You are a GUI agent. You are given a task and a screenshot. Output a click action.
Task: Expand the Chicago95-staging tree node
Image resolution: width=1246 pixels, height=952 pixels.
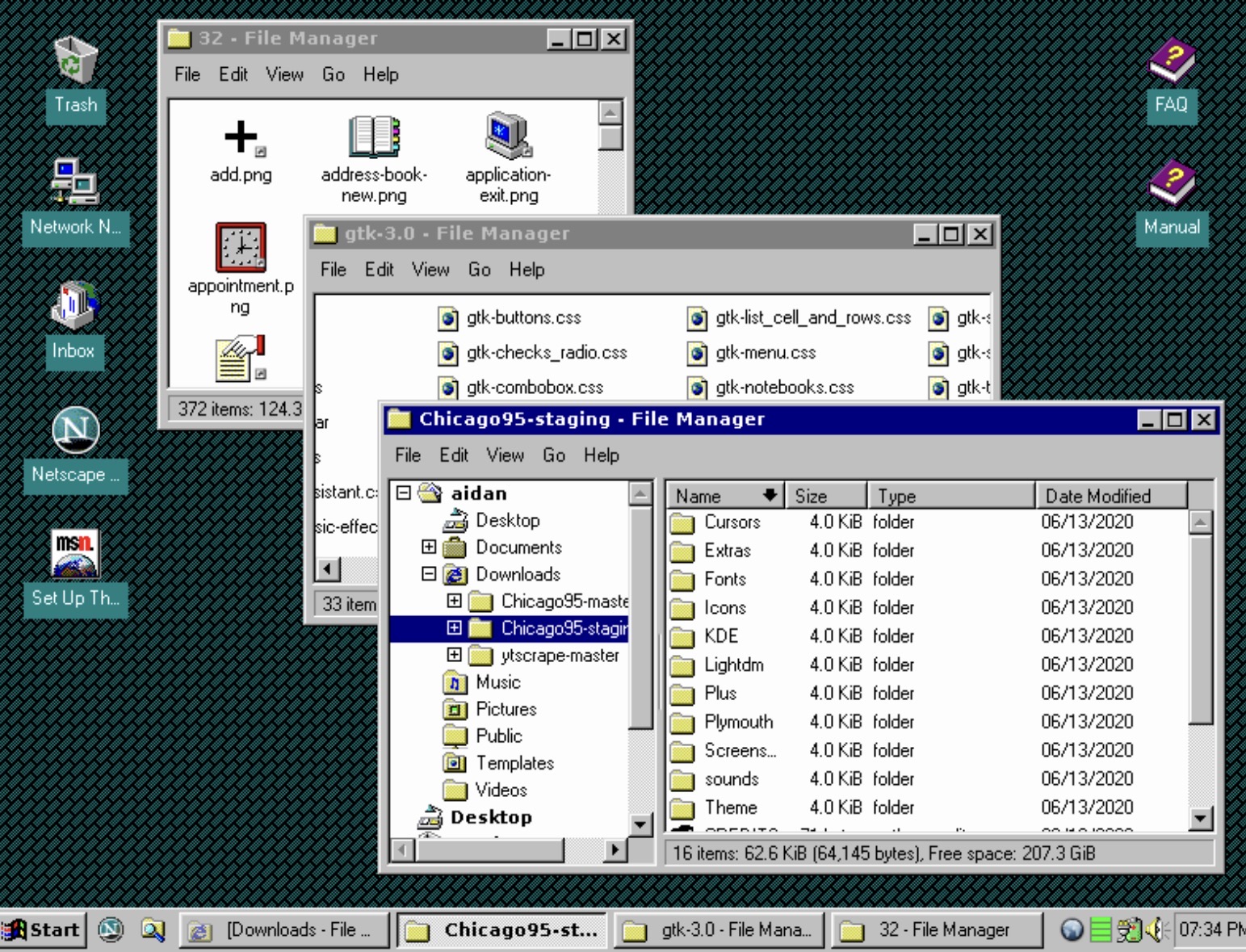455,628
